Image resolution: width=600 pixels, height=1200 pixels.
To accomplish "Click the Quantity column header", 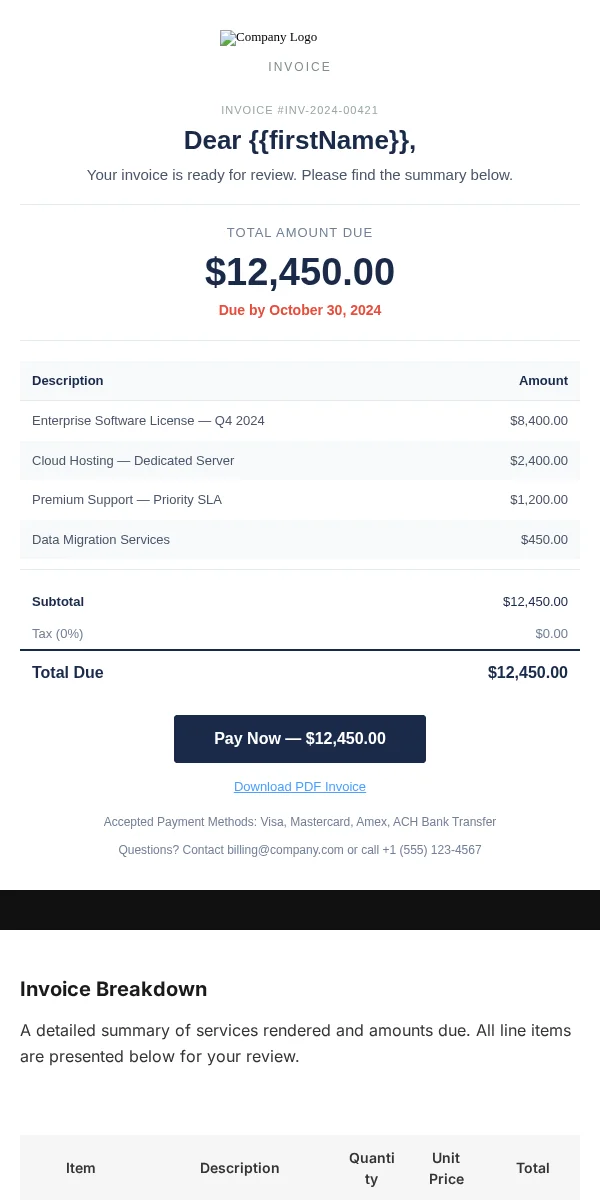I will [372, 1168].
